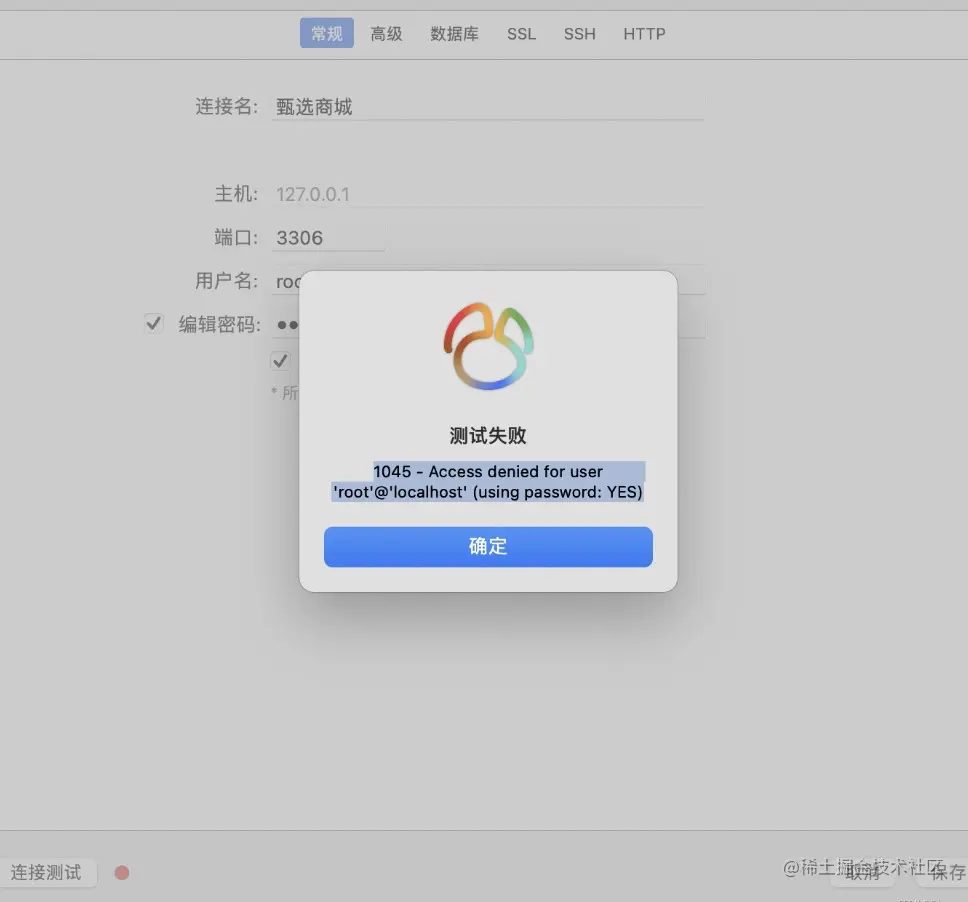Viewport: 968px width, 902px height.
Task: Click the 确定 button in the dialog
Action: coord(488,546)
